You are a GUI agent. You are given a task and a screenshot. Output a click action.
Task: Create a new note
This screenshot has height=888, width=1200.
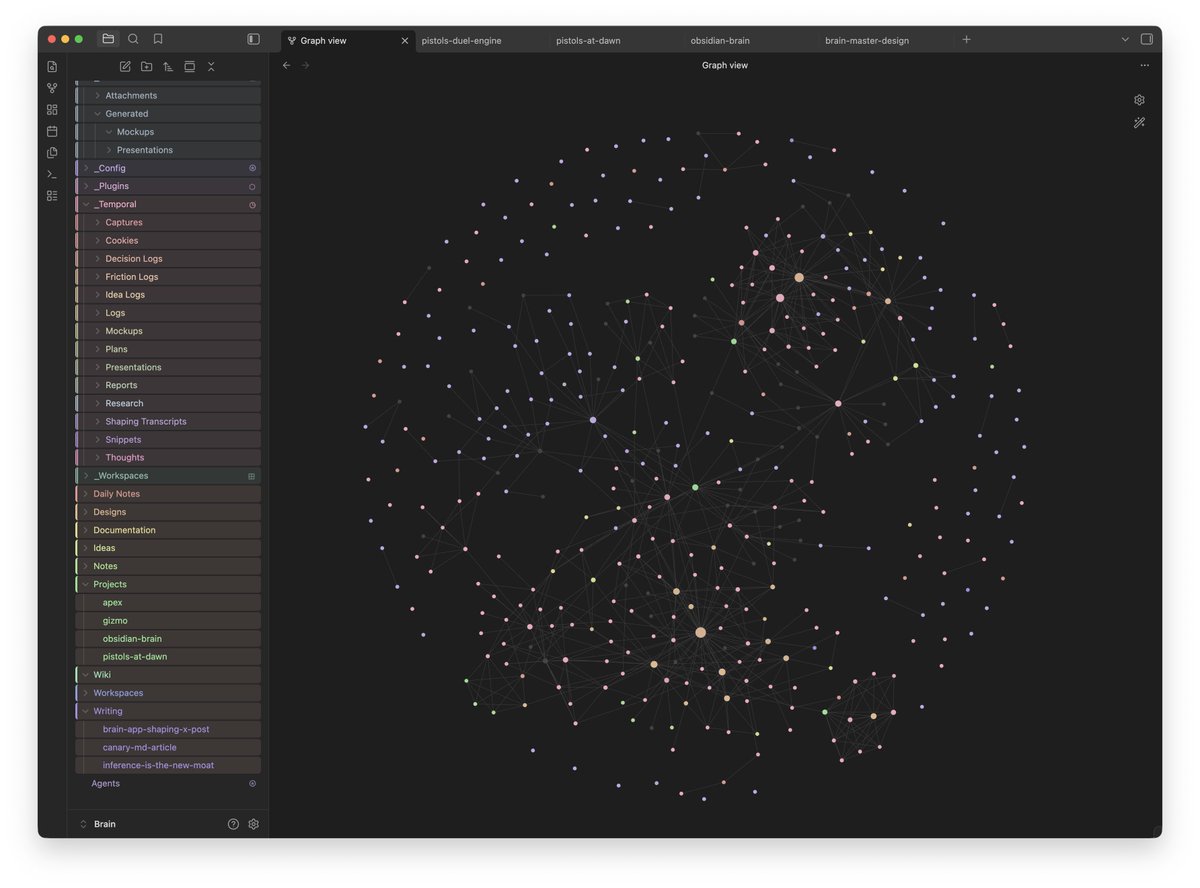125,66
